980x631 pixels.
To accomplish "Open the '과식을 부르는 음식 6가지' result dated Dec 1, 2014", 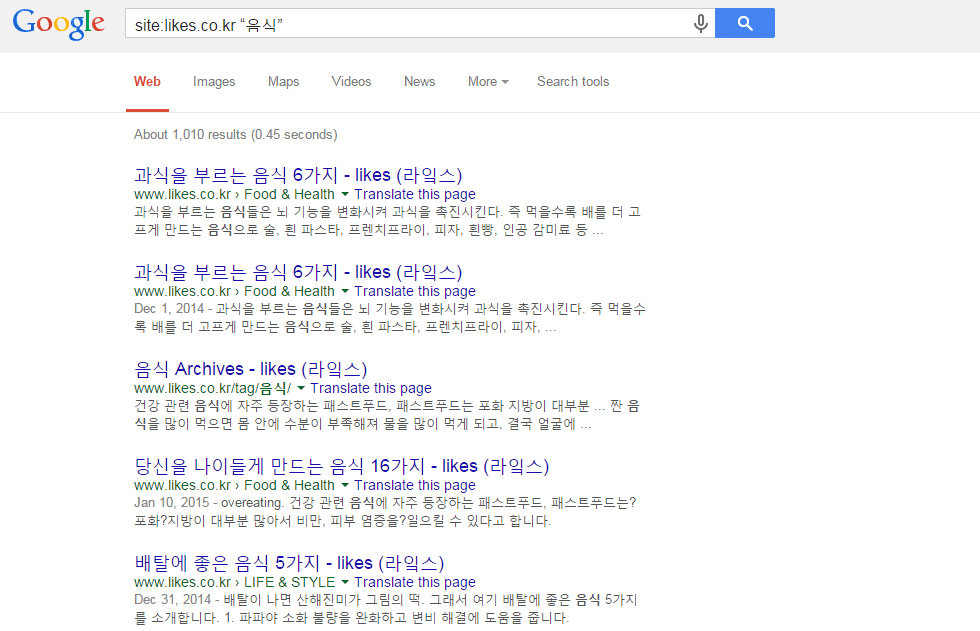I will pyautogui.click(x=298, y=272).
